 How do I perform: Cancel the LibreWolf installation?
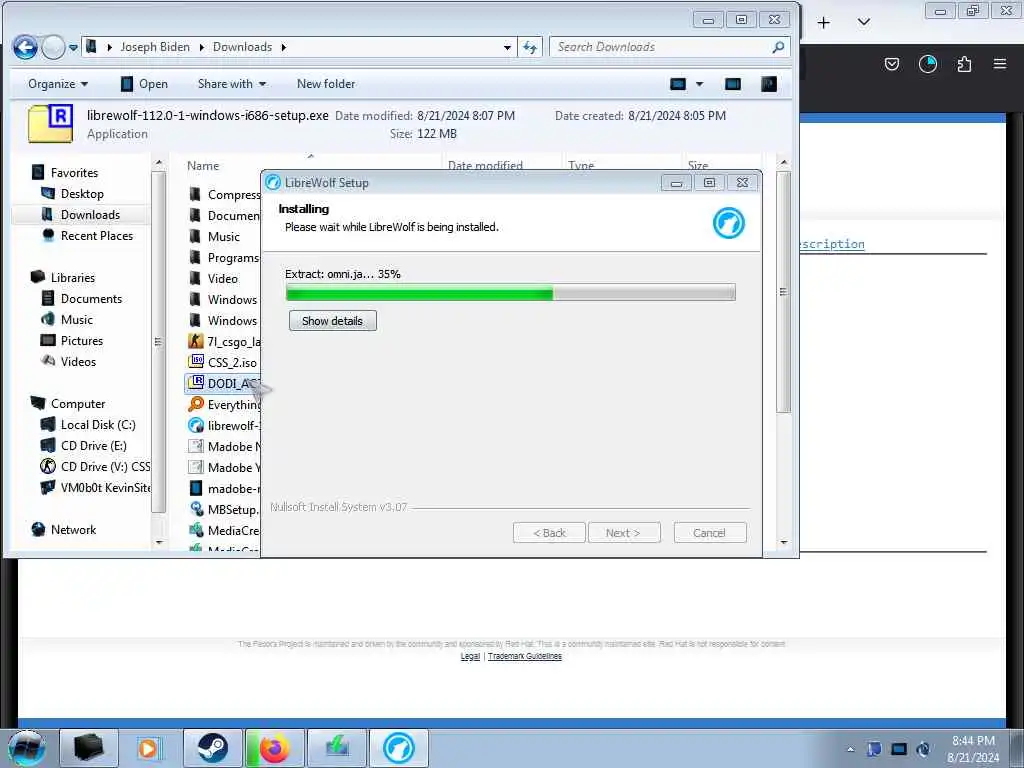[710, 533]
